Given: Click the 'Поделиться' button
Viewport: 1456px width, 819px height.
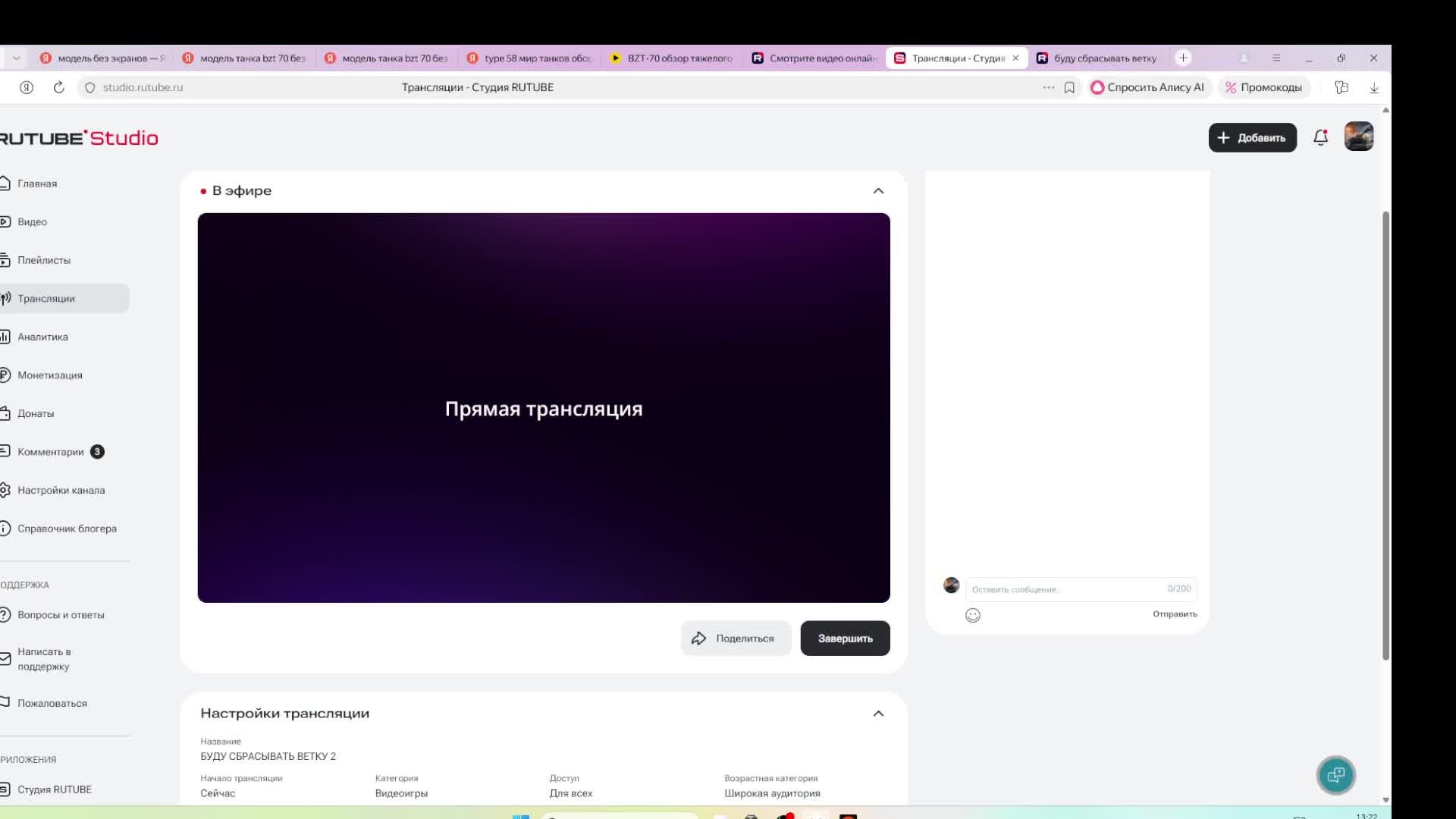Looking at the screenshot, I should [735, 639].
